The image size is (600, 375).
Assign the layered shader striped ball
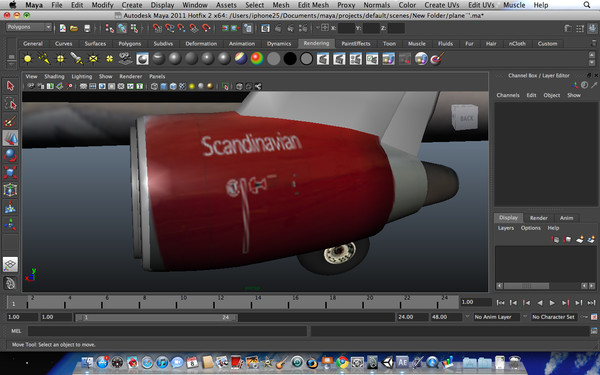pyautogui.click(x=241, y=59)
